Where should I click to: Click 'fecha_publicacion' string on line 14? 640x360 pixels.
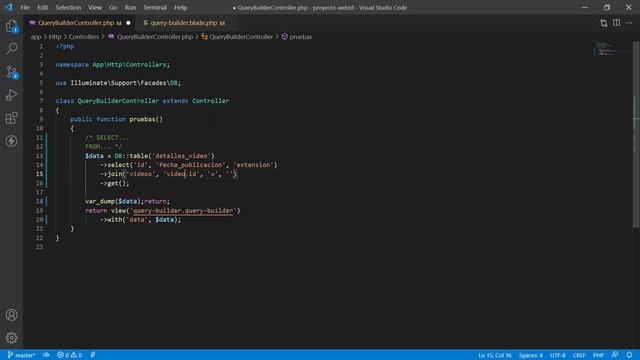tap(191, 165)
